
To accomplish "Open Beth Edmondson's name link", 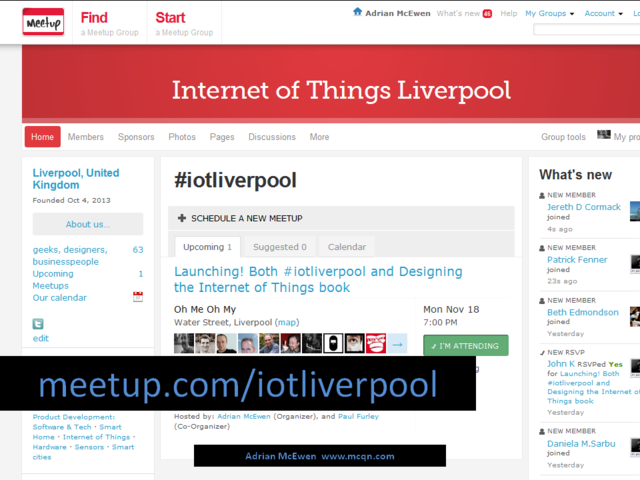I will 583,312.
